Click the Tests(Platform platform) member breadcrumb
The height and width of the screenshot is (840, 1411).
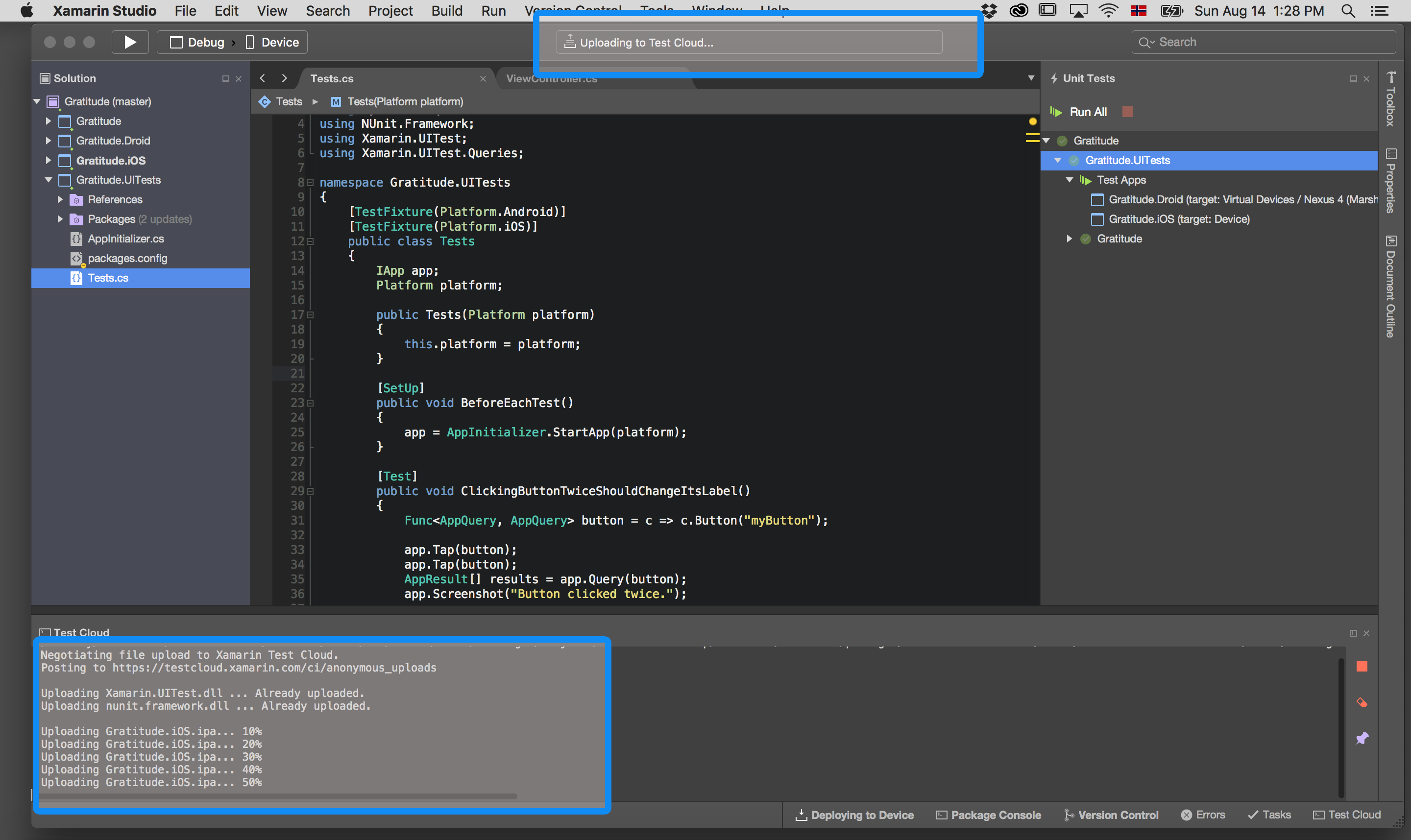pyautogui.click(x=397, y=102)
